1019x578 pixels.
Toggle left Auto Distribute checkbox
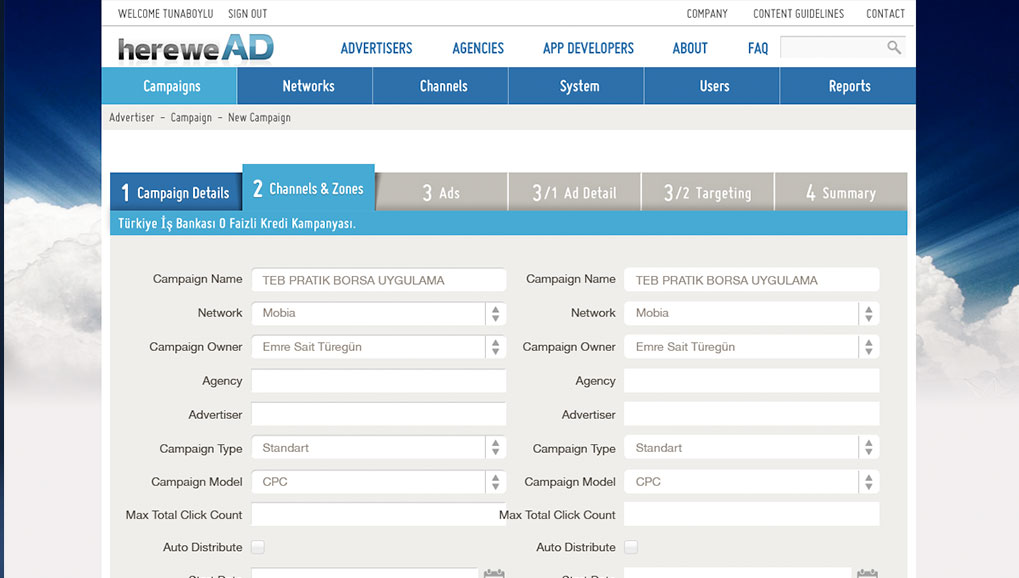coord(258,547)
